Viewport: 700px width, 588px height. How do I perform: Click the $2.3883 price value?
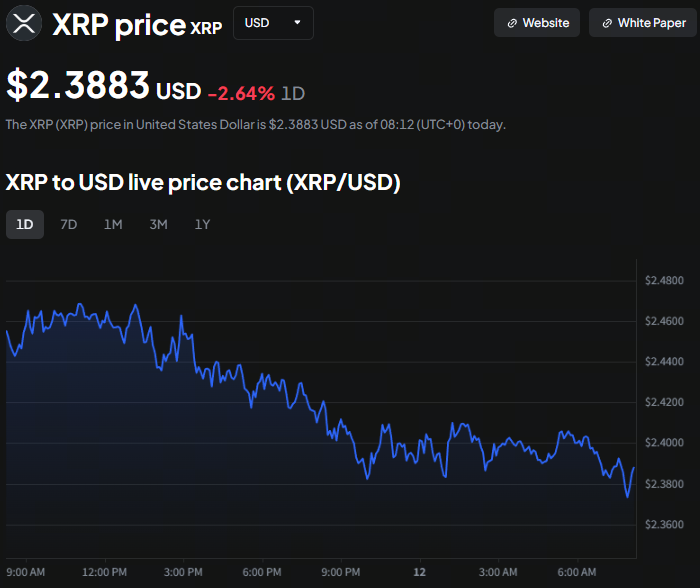tap(79, 86)
